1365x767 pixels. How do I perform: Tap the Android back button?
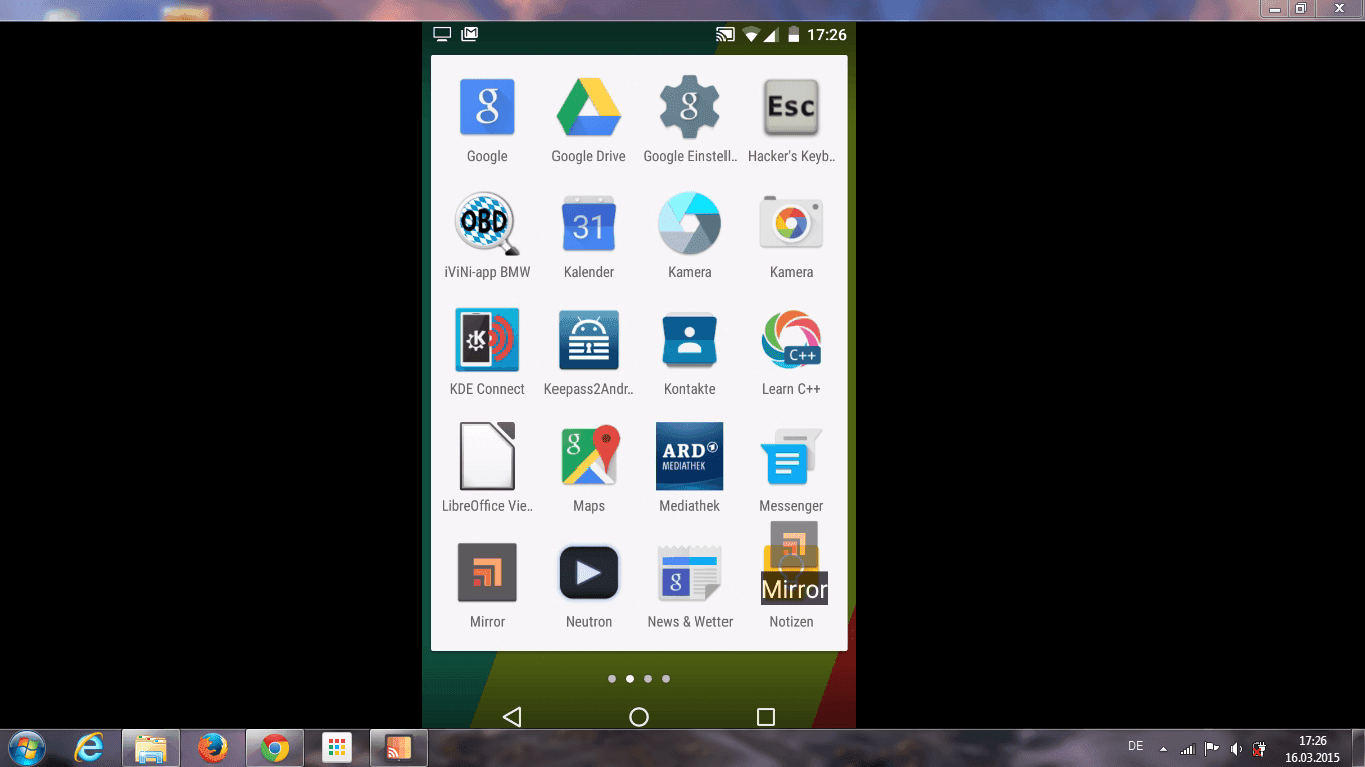(x=512, y=716)
